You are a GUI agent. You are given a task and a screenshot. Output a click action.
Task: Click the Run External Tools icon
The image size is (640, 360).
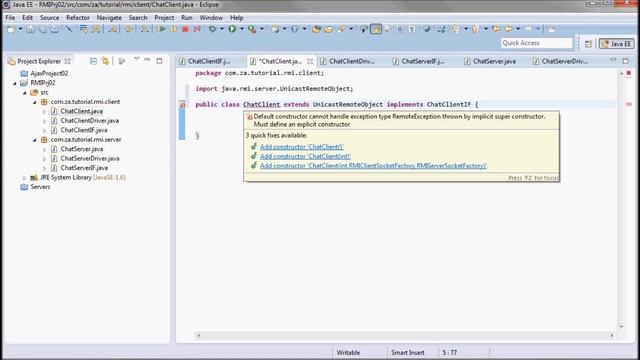click(x=252, y=29)
